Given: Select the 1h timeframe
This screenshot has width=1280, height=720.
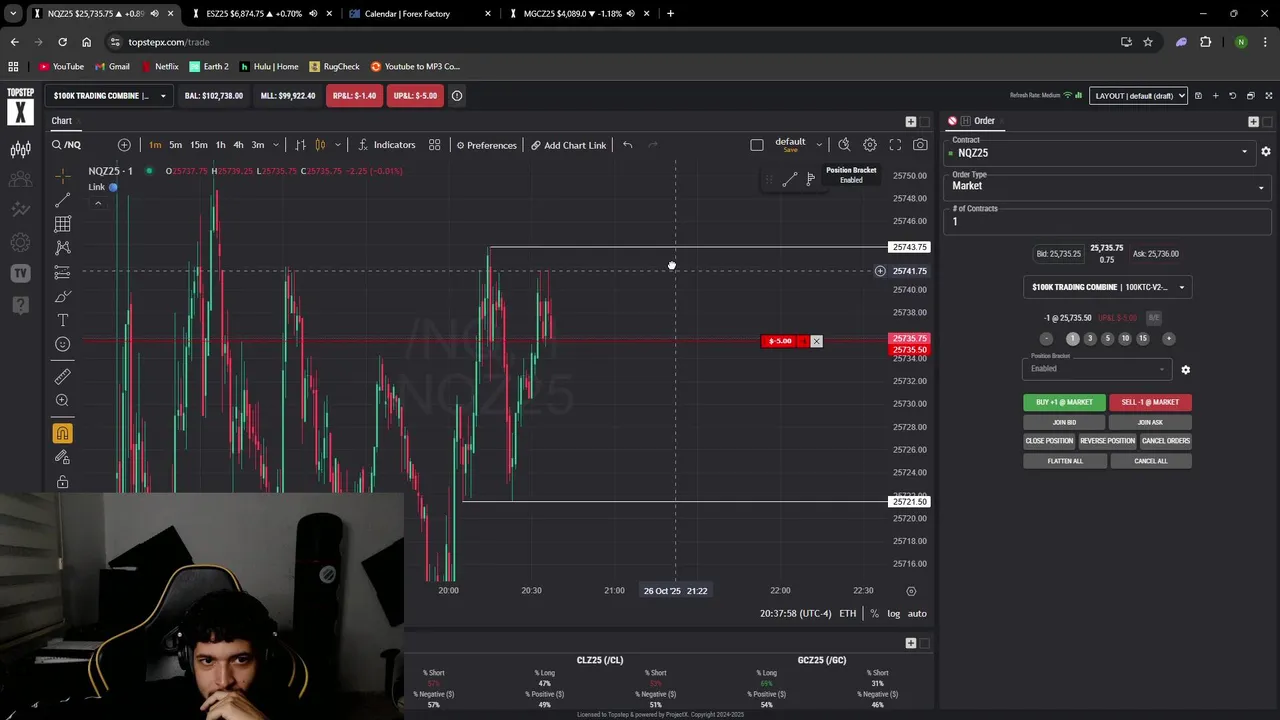Looking at the screenshot, I should [220, 145].
